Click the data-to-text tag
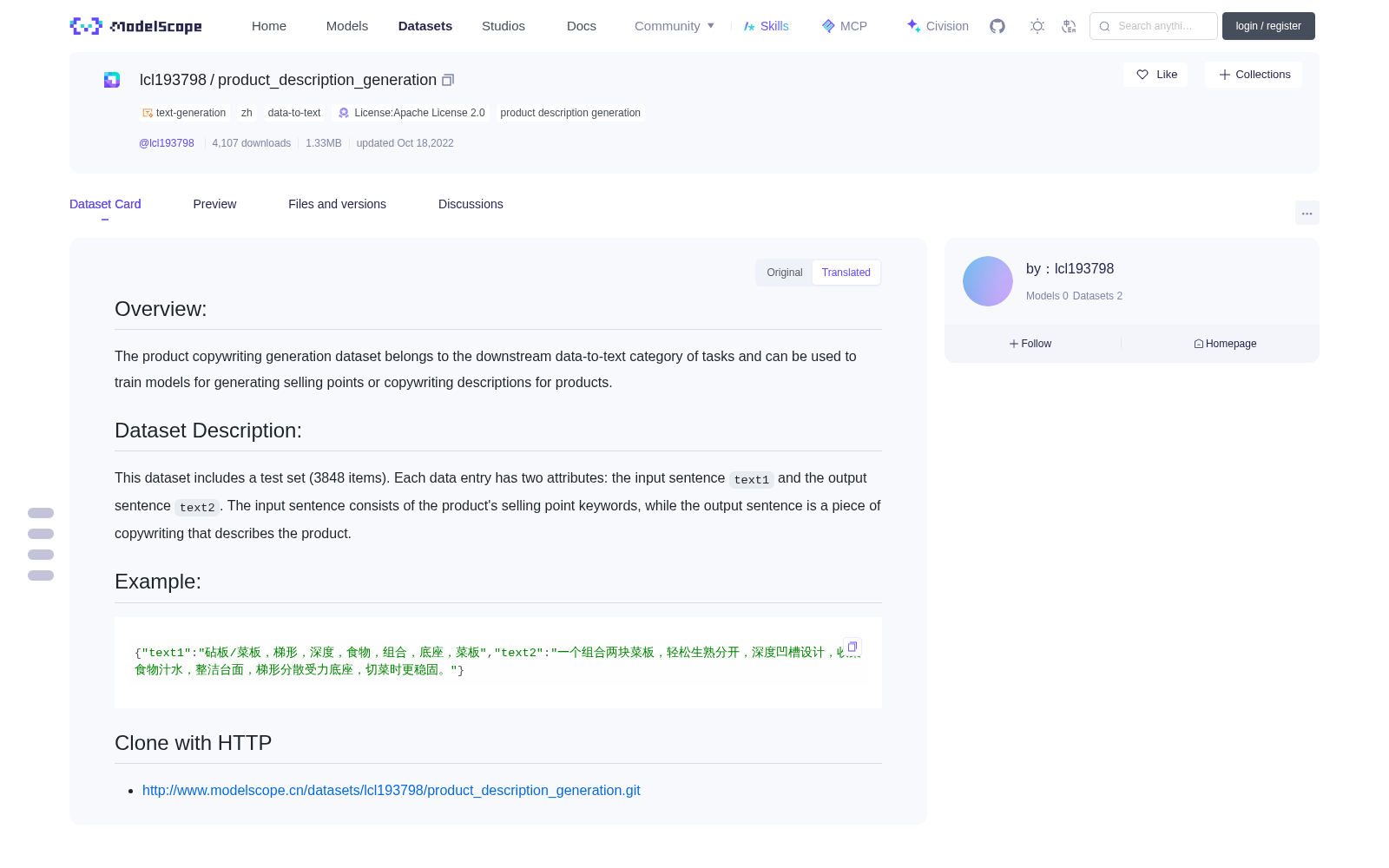This screenshot has width=1389, height=868. [294, 113]
